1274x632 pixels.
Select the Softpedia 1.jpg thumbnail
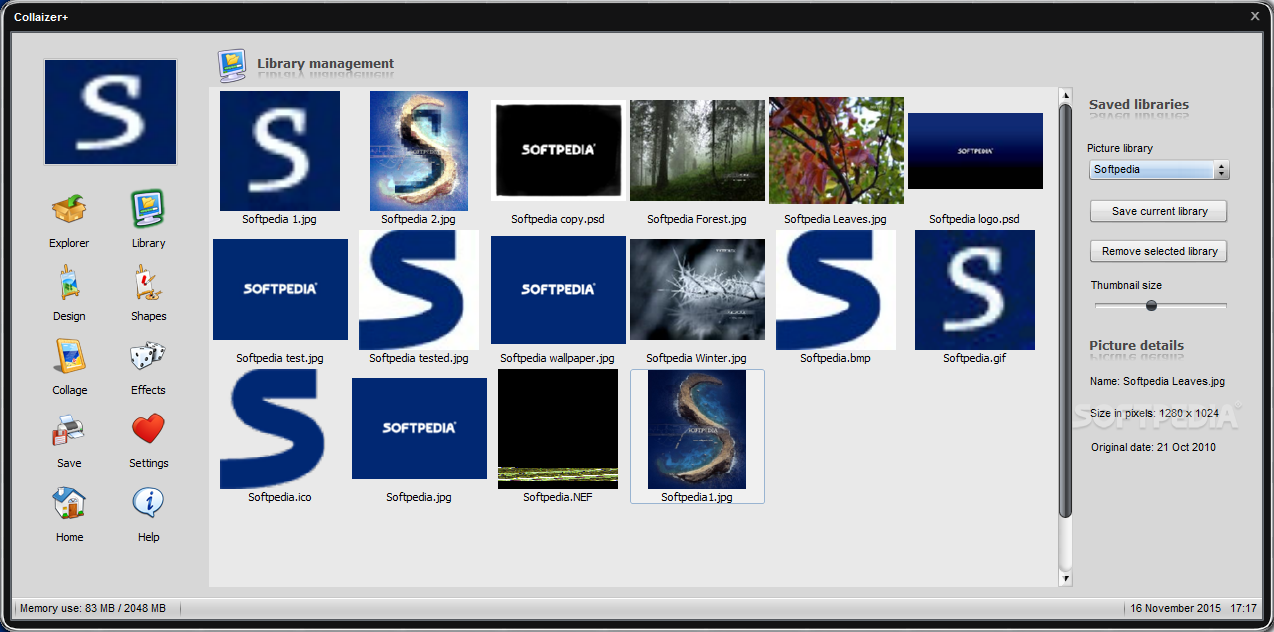coord(280,151)
